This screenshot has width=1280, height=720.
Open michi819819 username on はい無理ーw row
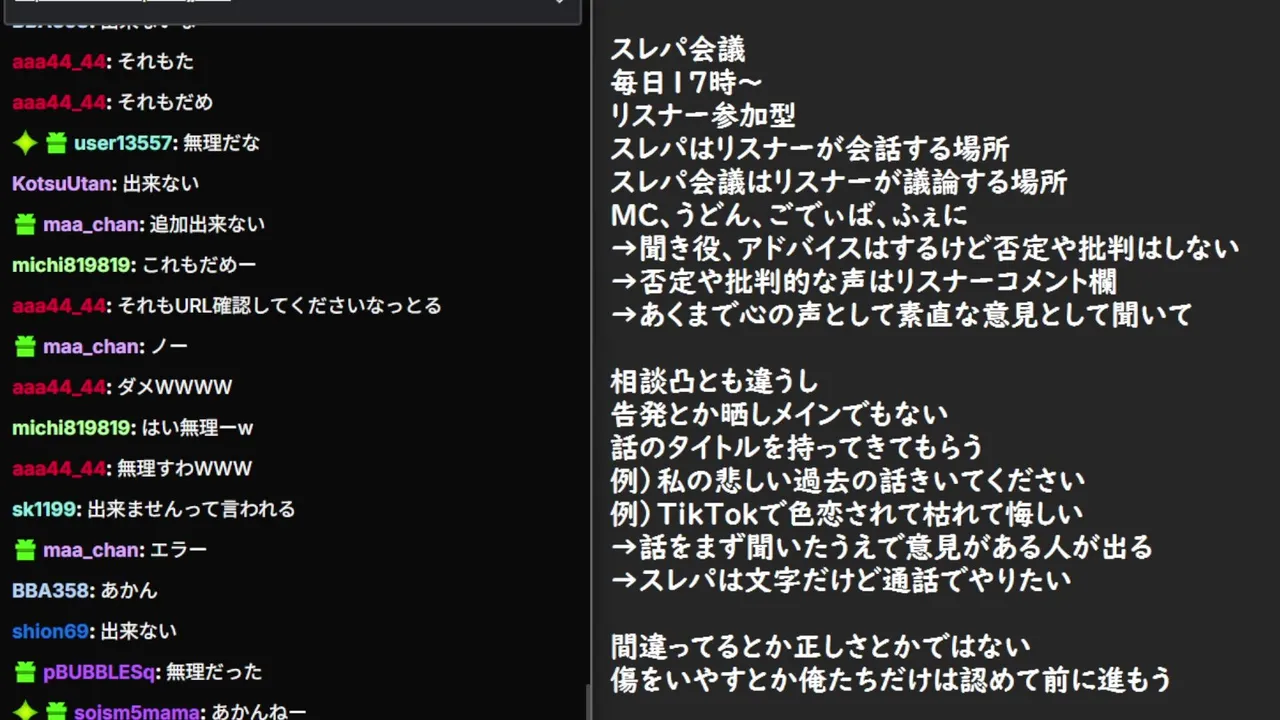pos(72,428)
